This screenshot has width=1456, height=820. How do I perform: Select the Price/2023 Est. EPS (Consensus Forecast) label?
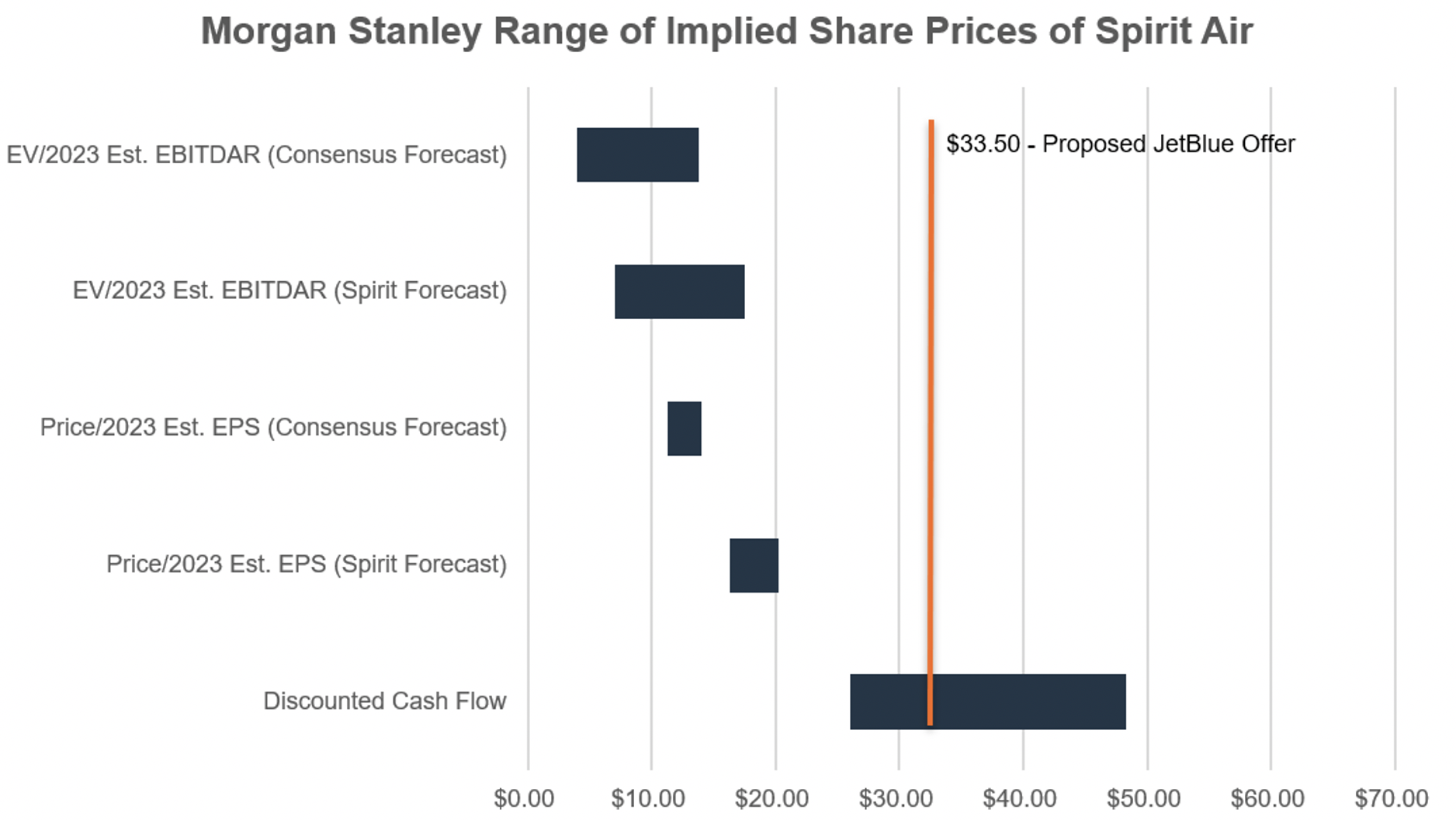(273, 427)
